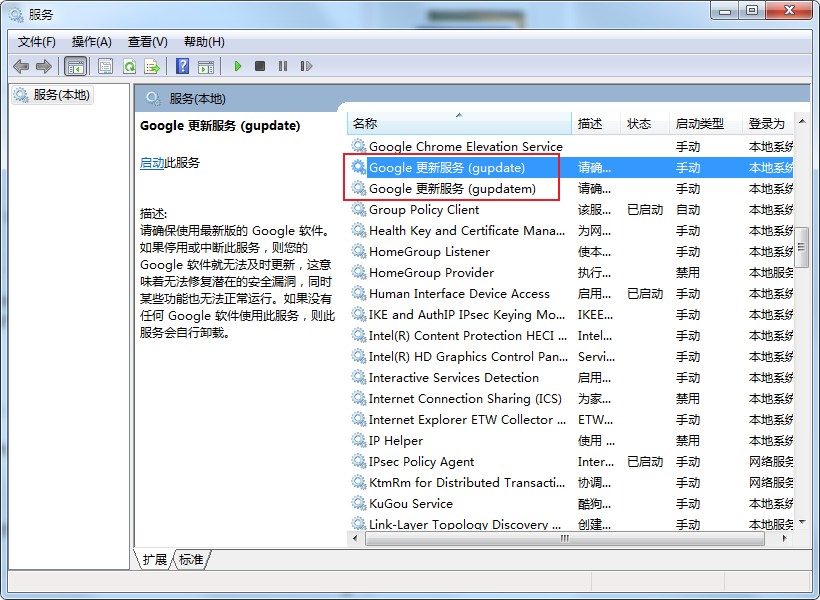The height and width of the screenshot is (600, 820).
Task: Select the KuGou Service row
Action: [570, 503]
